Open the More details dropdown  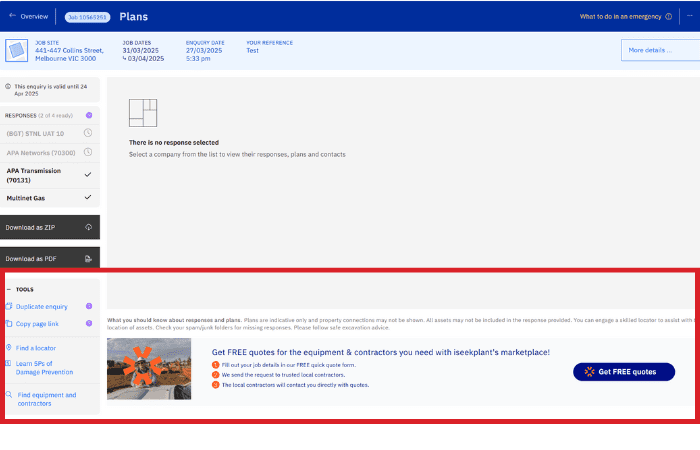[656, 50]
